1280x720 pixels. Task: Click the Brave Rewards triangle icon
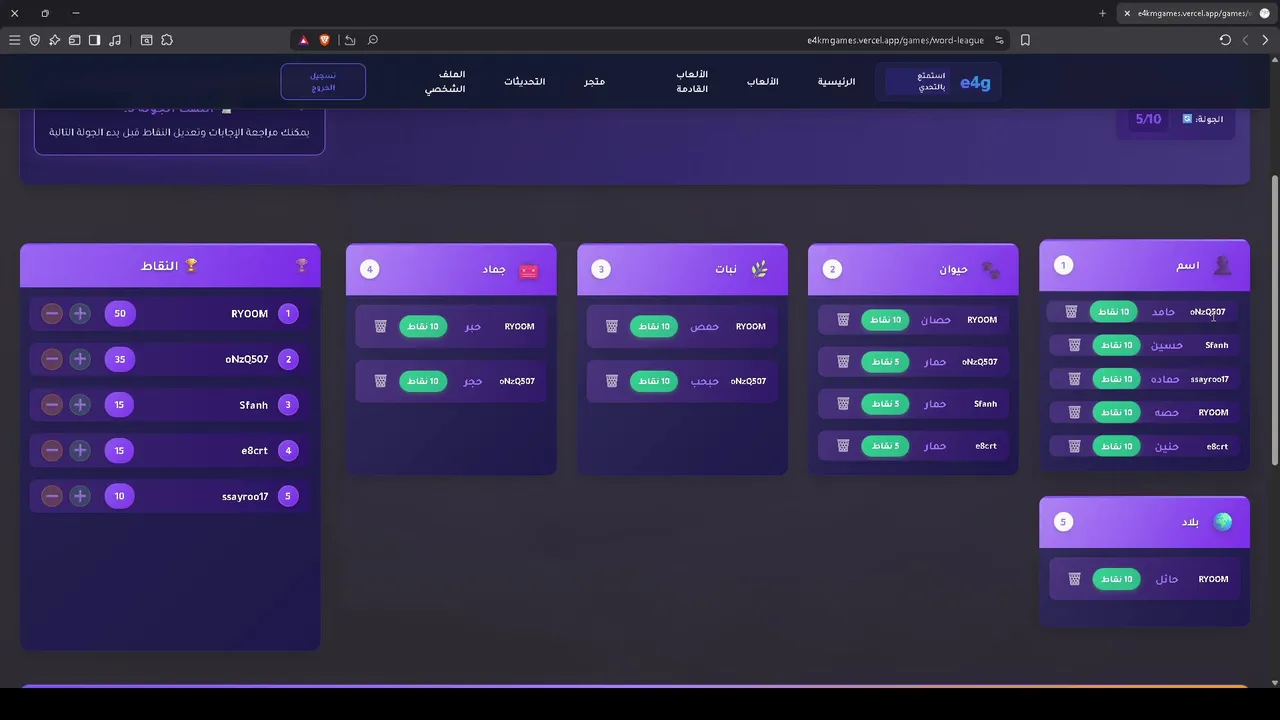pyautogui.click(x=304, y=40)
